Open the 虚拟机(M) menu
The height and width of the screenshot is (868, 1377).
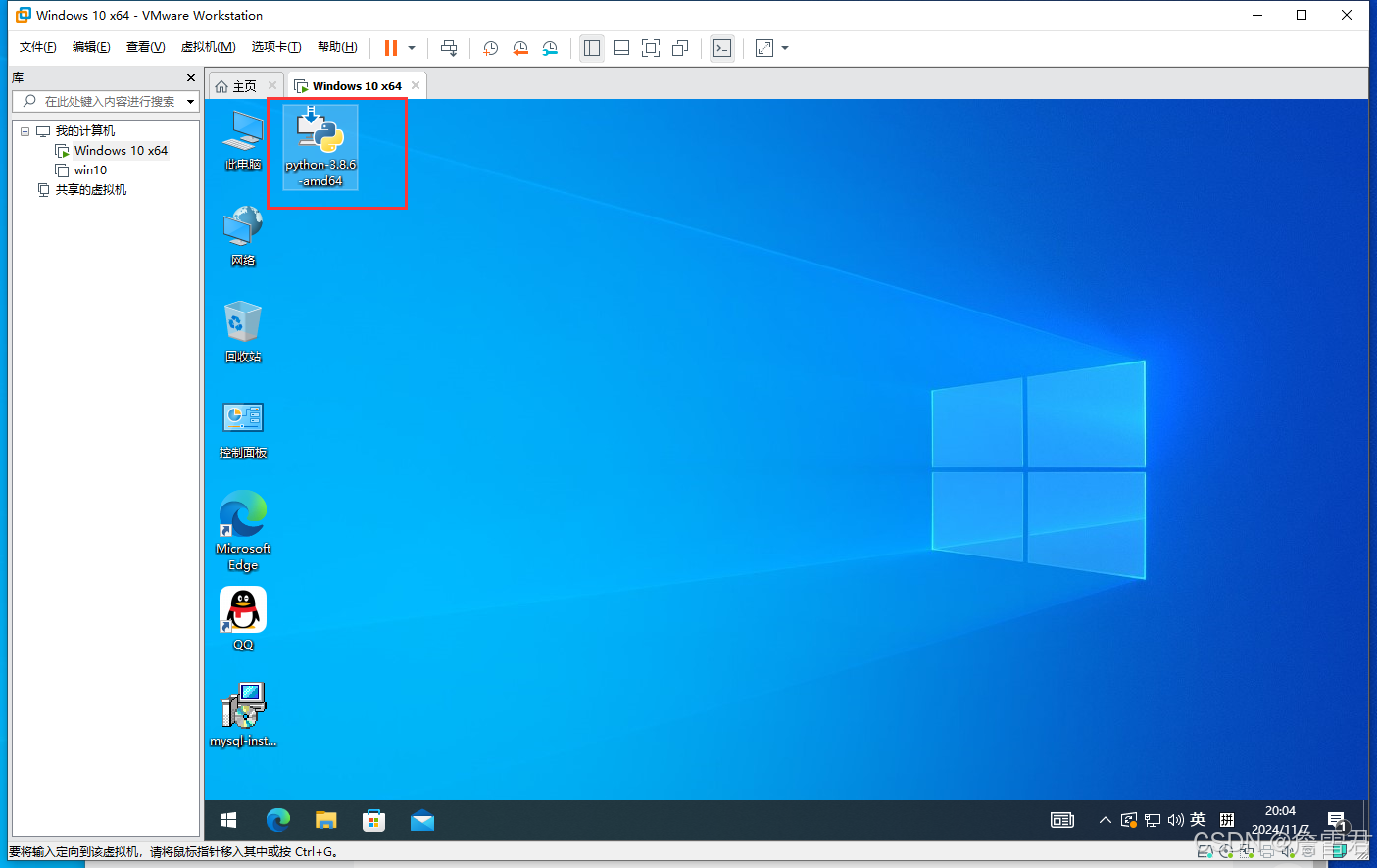(x=208, y=47)
